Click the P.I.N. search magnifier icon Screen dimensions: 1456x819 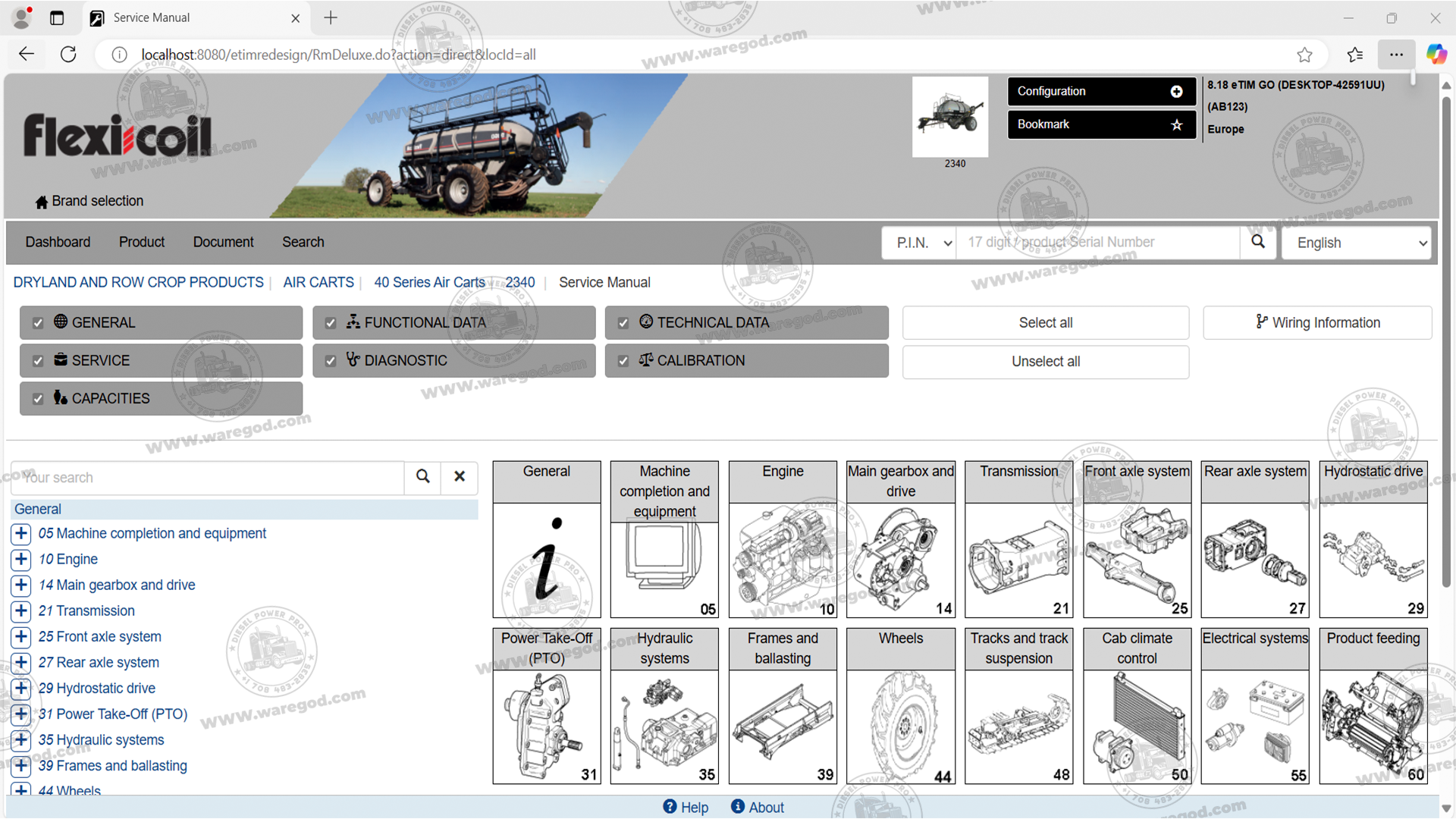click(1258, 242)
